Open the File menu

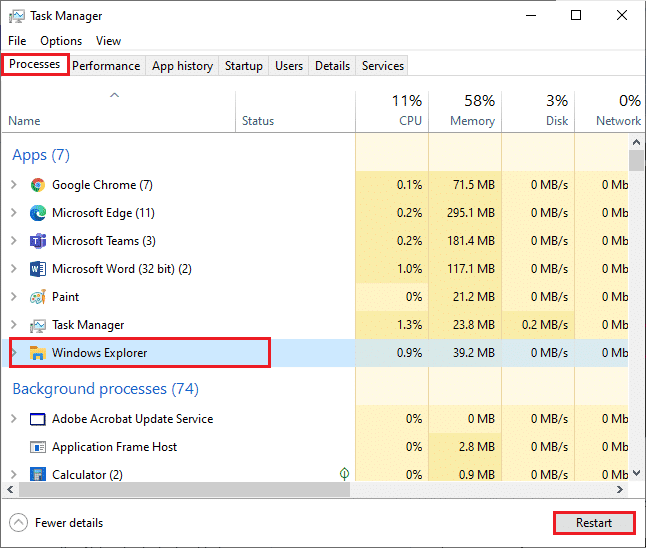[x=17, y=41]
